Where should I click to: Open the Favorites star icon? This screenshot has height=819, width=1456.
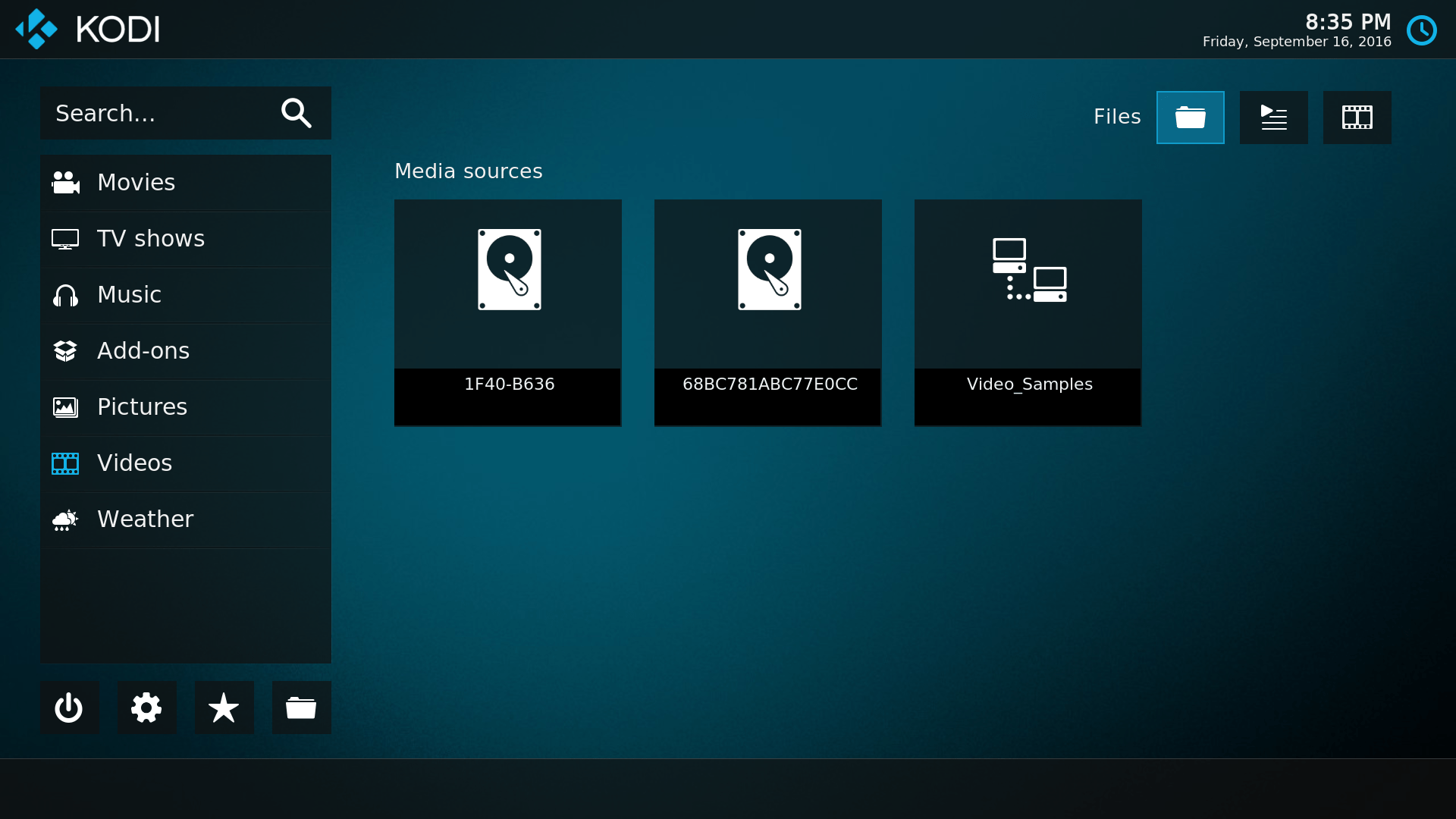tap(224, 708)
